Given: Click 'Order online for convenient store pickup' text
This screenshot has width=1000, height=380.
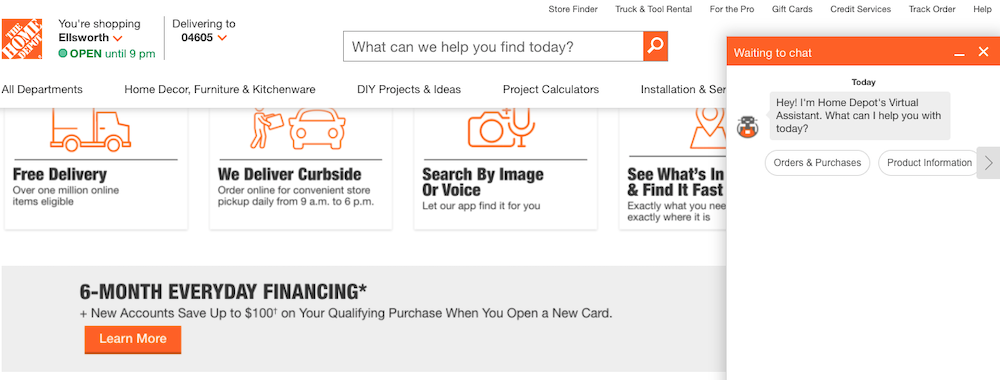Looking at the screenshot, I should pyautogui.click(x=296, y=196).
